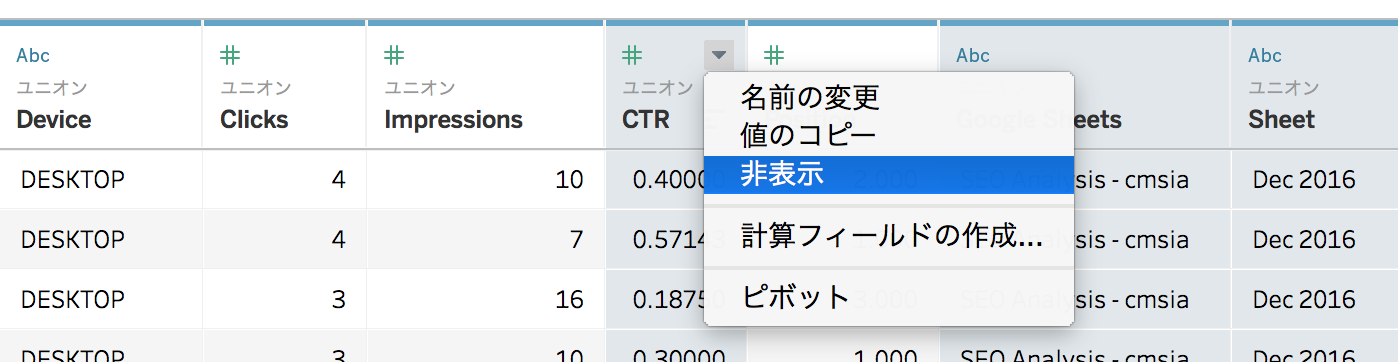Select ピボット menu entry

[x=888, y=297]
